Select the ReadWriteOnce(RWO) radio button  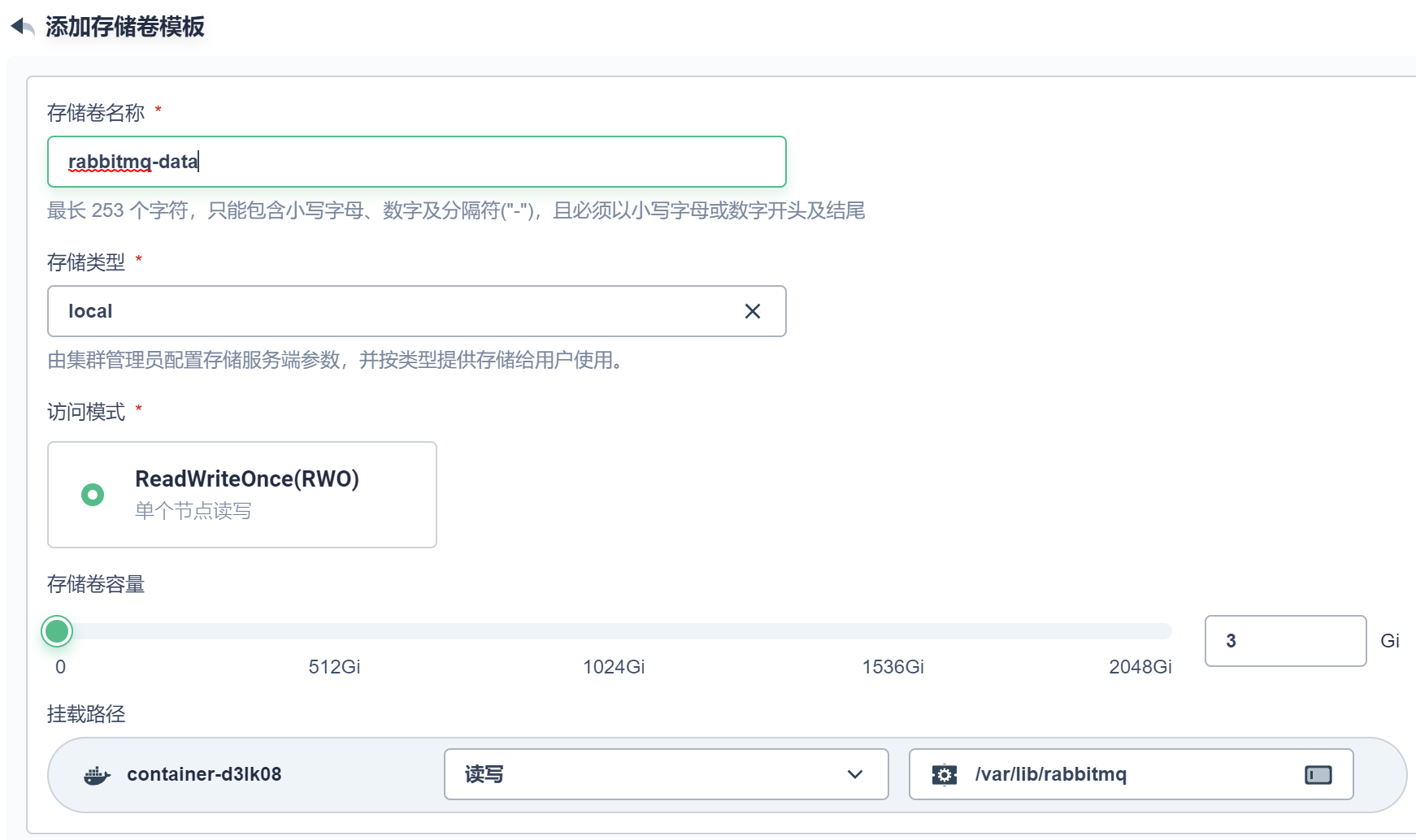93,494
